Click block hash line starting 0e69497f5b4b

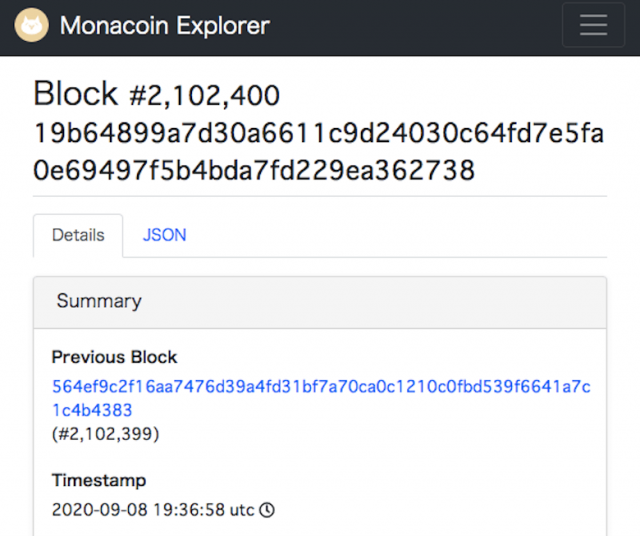[253, 170]
